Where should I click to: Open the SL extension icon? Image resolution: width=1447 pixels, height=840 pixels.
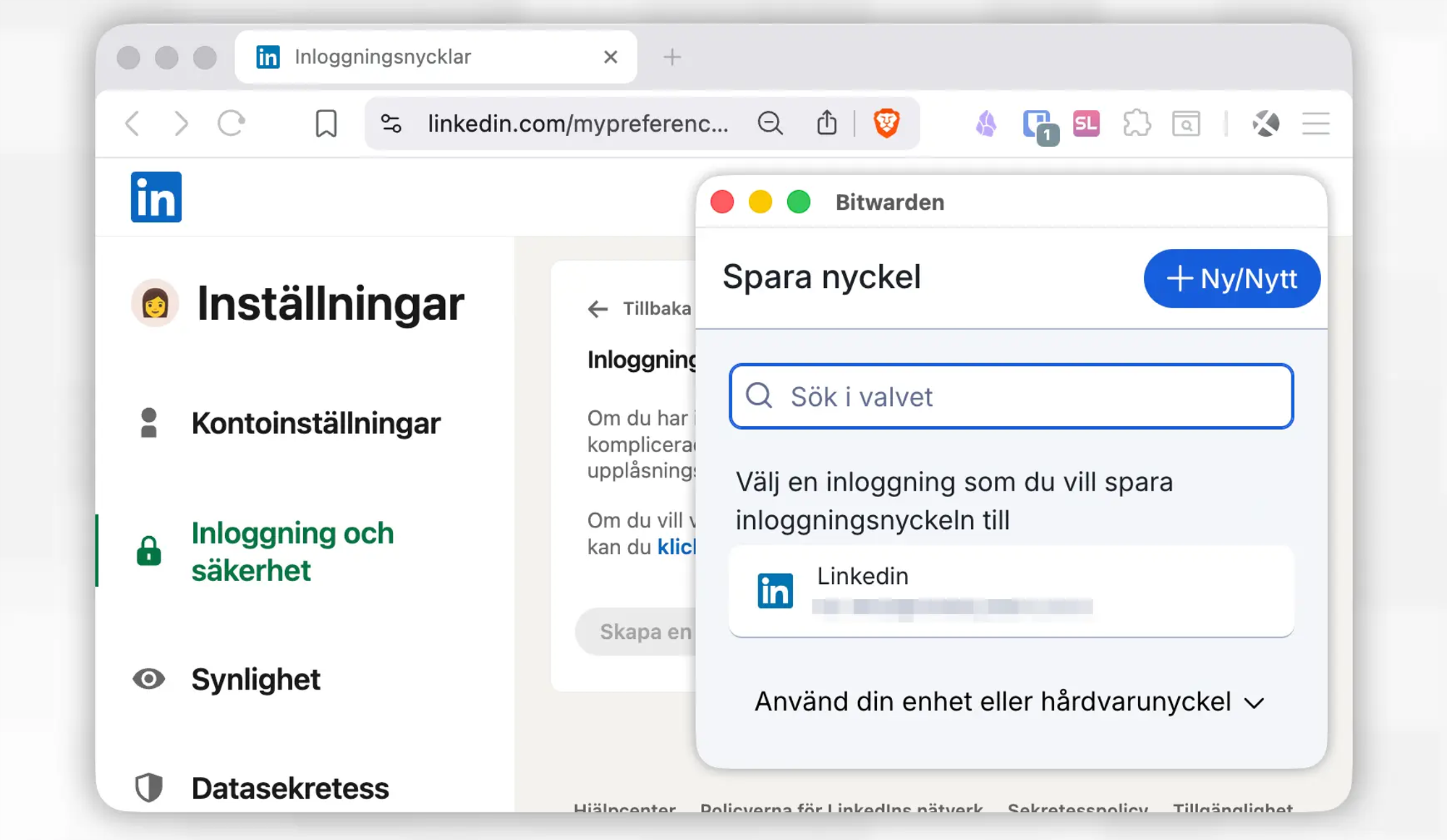coord(1086,124)
